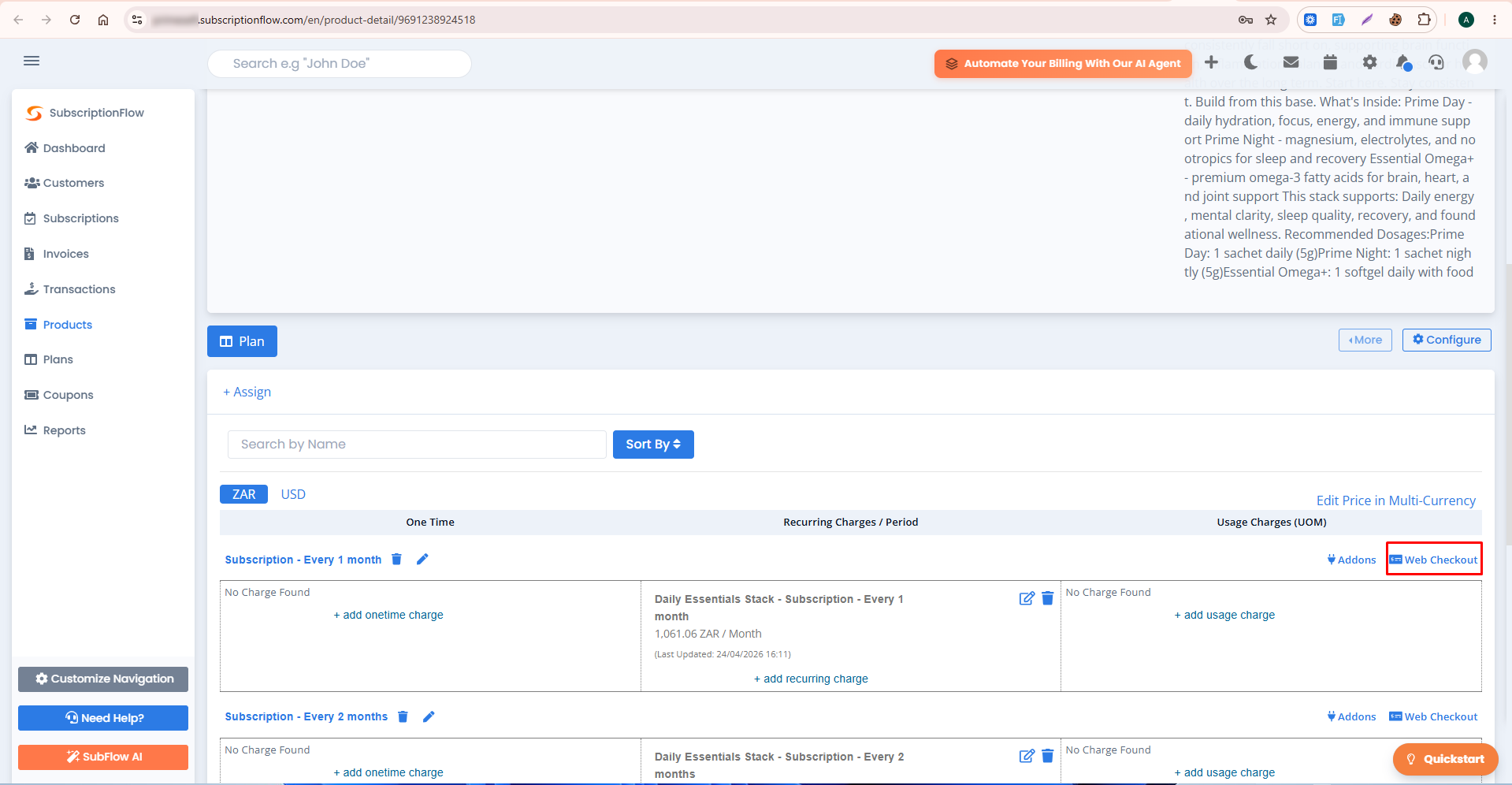The width and height of the screenshot is (1512, 785).
Task: Open the user profile avatar
Action: [x=1475, y=61]
